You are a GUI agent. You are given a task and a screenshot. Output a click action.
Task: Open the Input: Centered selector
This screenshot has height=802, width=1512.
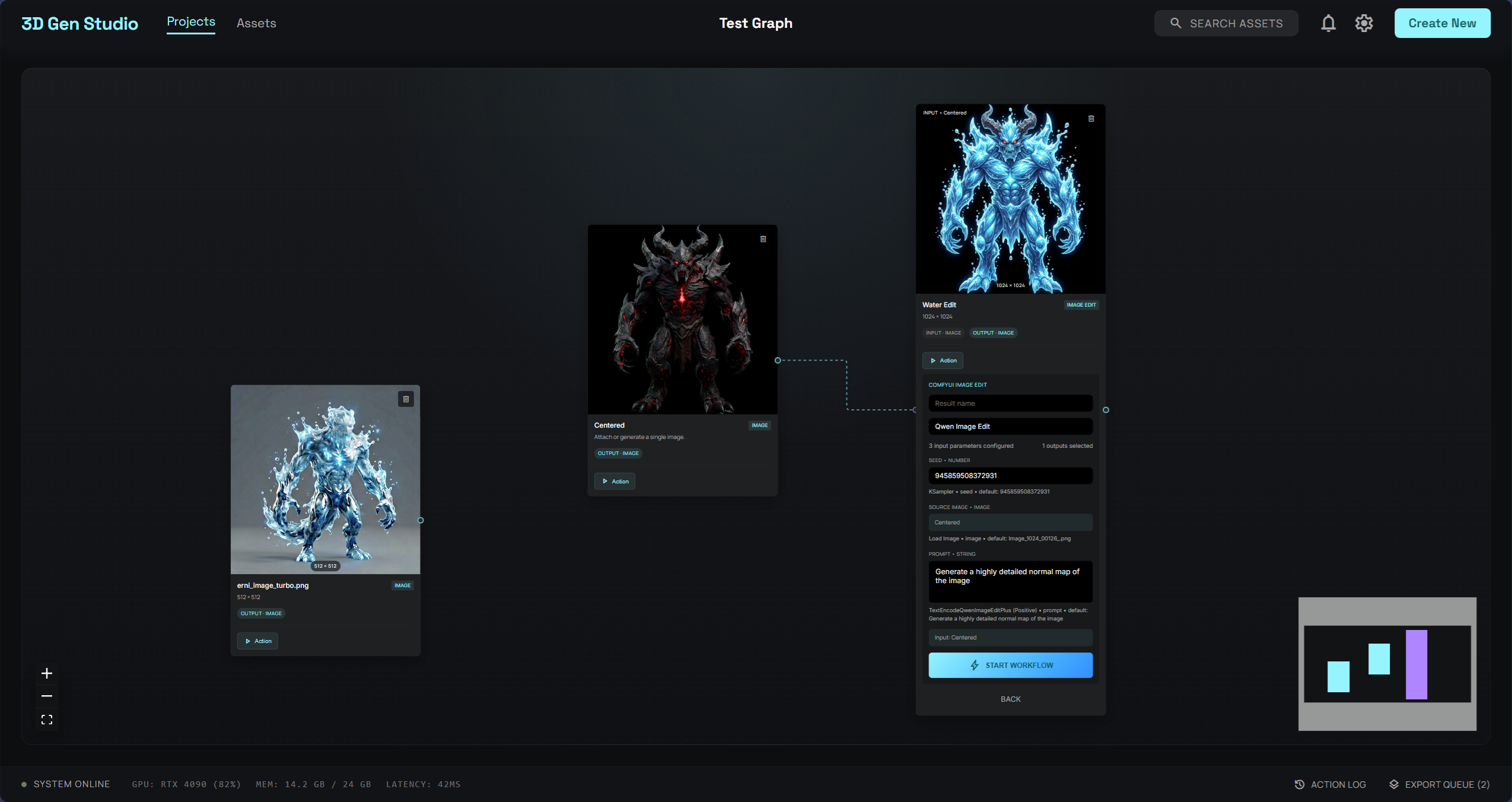[x=1010, y=637]
